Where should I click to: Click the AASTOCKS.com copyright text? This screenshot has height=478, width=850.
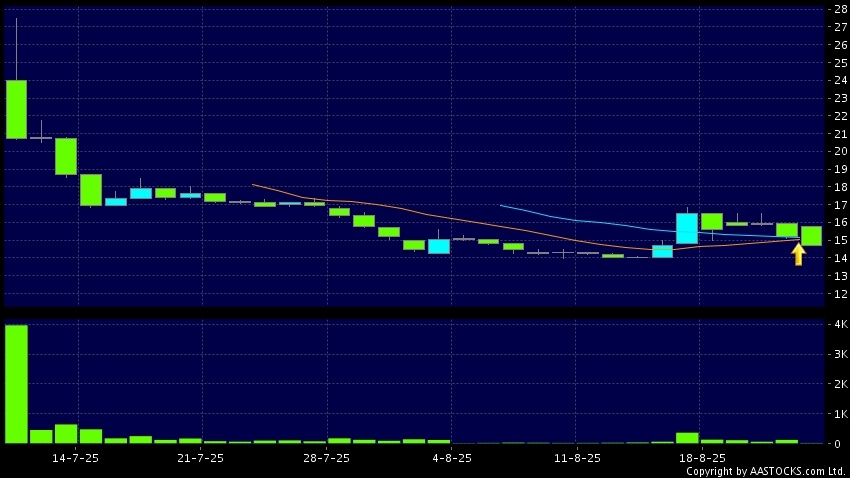[x=766, y=471]
